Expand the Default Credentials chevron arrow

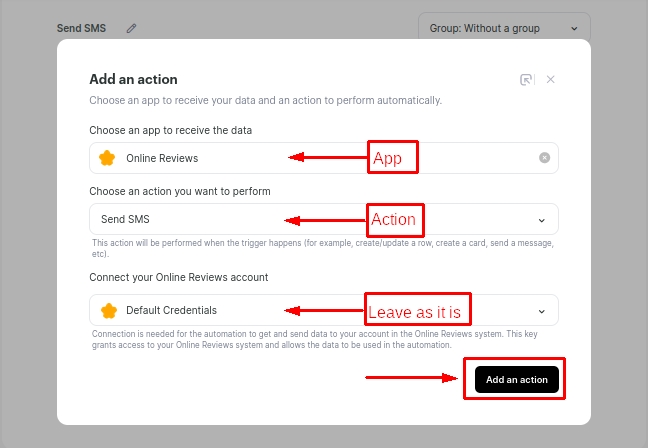(x=542, y=310)
